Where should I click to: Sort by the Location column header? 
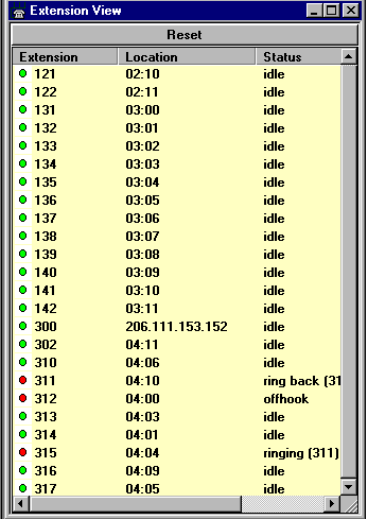pyautogui.click(x=187, y=57)
